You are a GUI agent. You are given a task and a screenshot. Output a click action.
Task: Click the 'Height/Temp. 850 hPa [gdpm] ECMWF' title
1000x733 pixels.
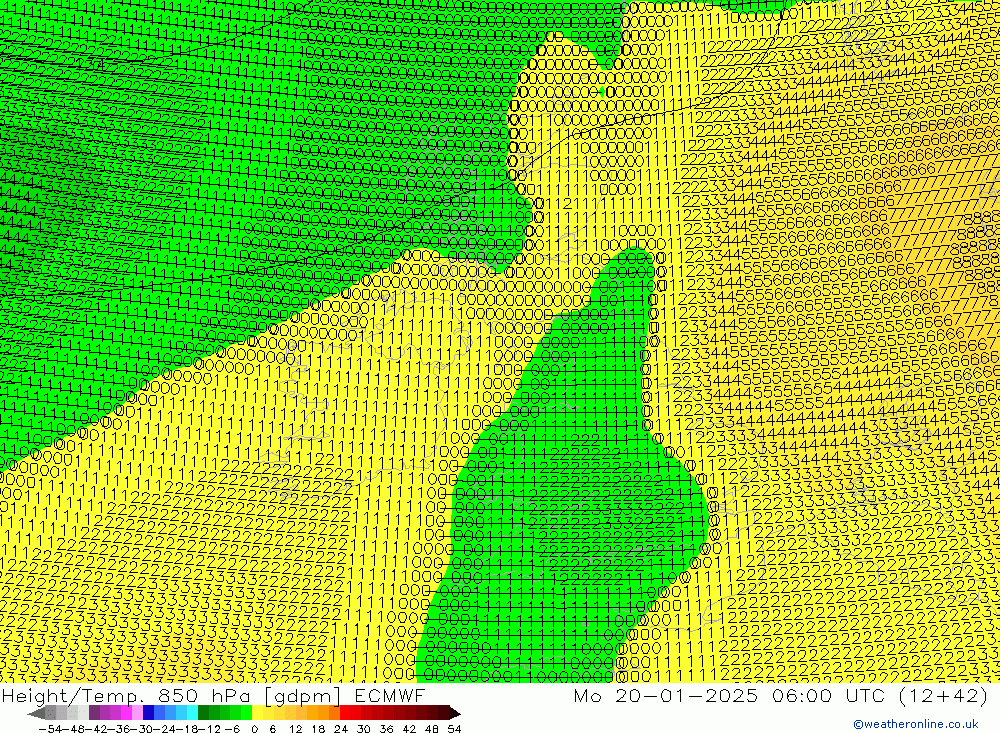click(213, 695)
